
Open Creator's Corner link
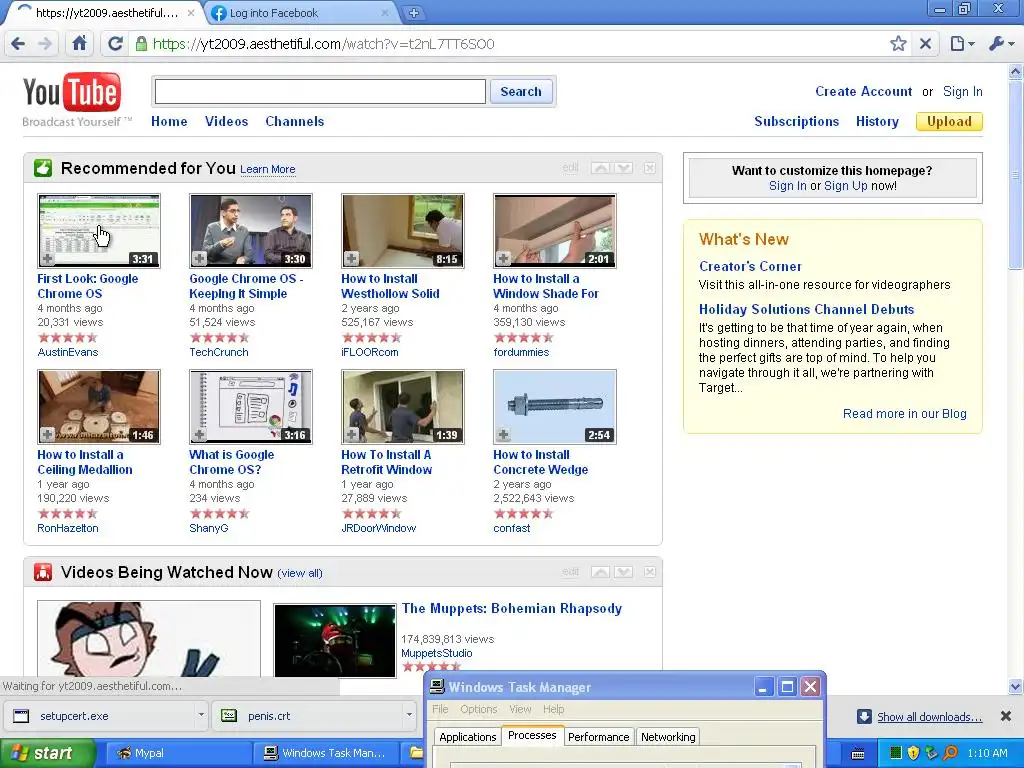pyautogui.click(x=750, y=266)
